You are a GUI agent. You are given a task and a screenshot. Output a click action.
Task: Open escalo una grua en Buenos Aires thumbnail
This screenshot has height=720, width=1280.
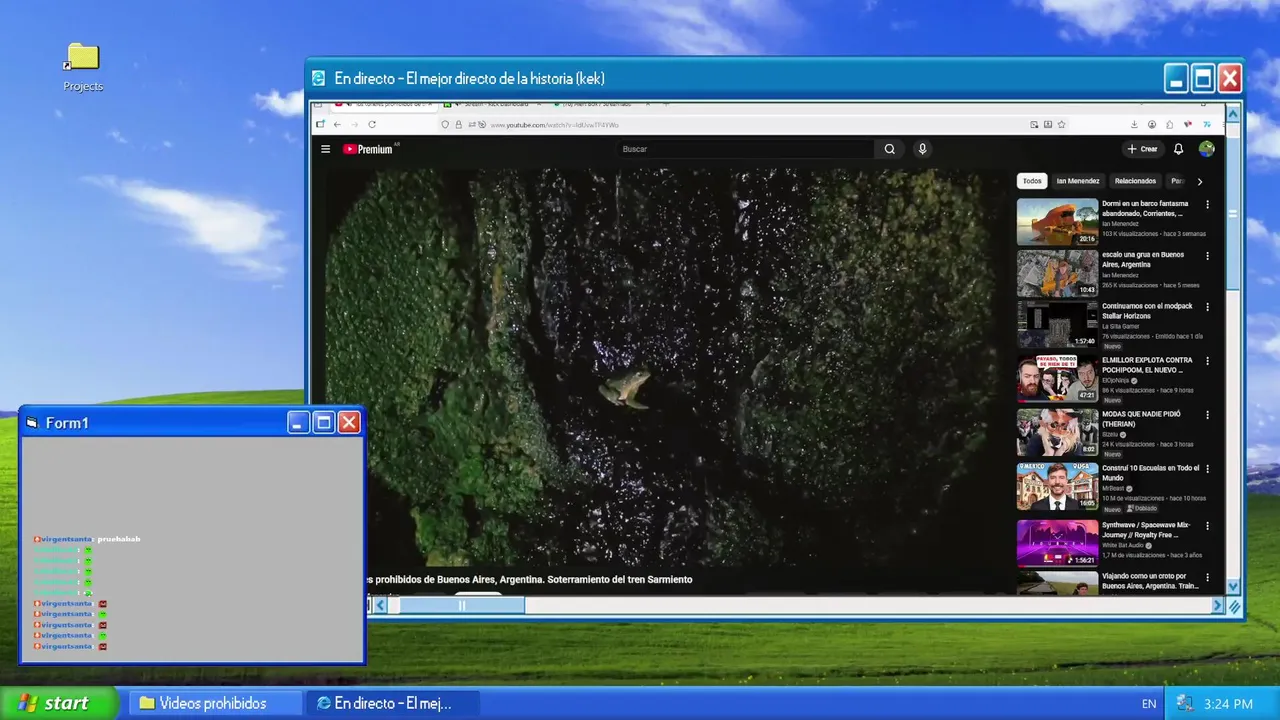click(1057, 273)
